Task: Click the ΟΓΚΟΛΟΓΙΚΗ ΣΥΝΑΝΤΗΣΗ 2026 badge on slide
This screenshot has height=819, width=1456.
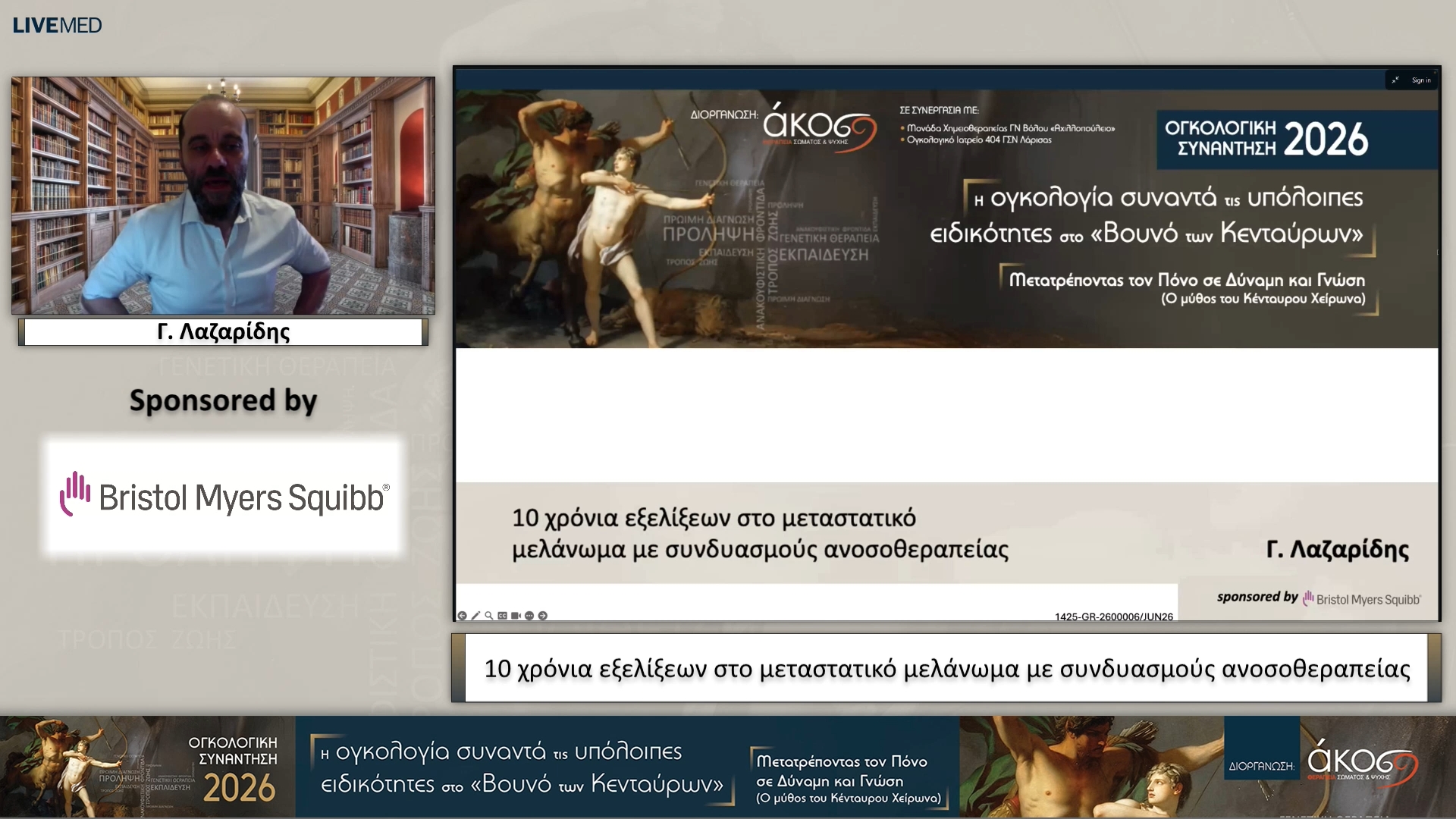Action: click(1297, 140)
